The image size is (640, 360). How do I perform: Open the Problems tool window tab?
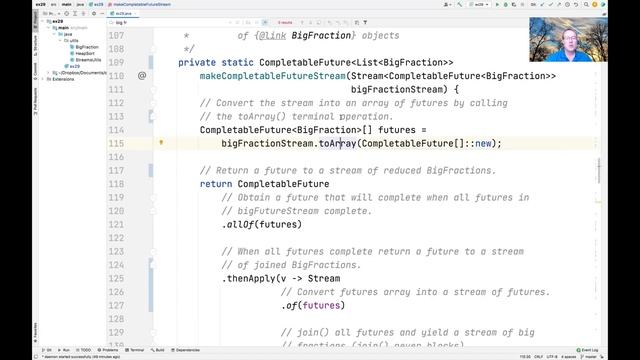108,350
